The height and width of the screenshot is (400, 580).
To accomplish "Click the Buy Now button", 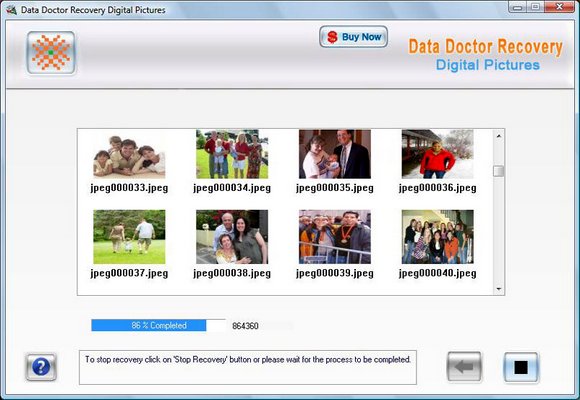I will click(354, 37).
